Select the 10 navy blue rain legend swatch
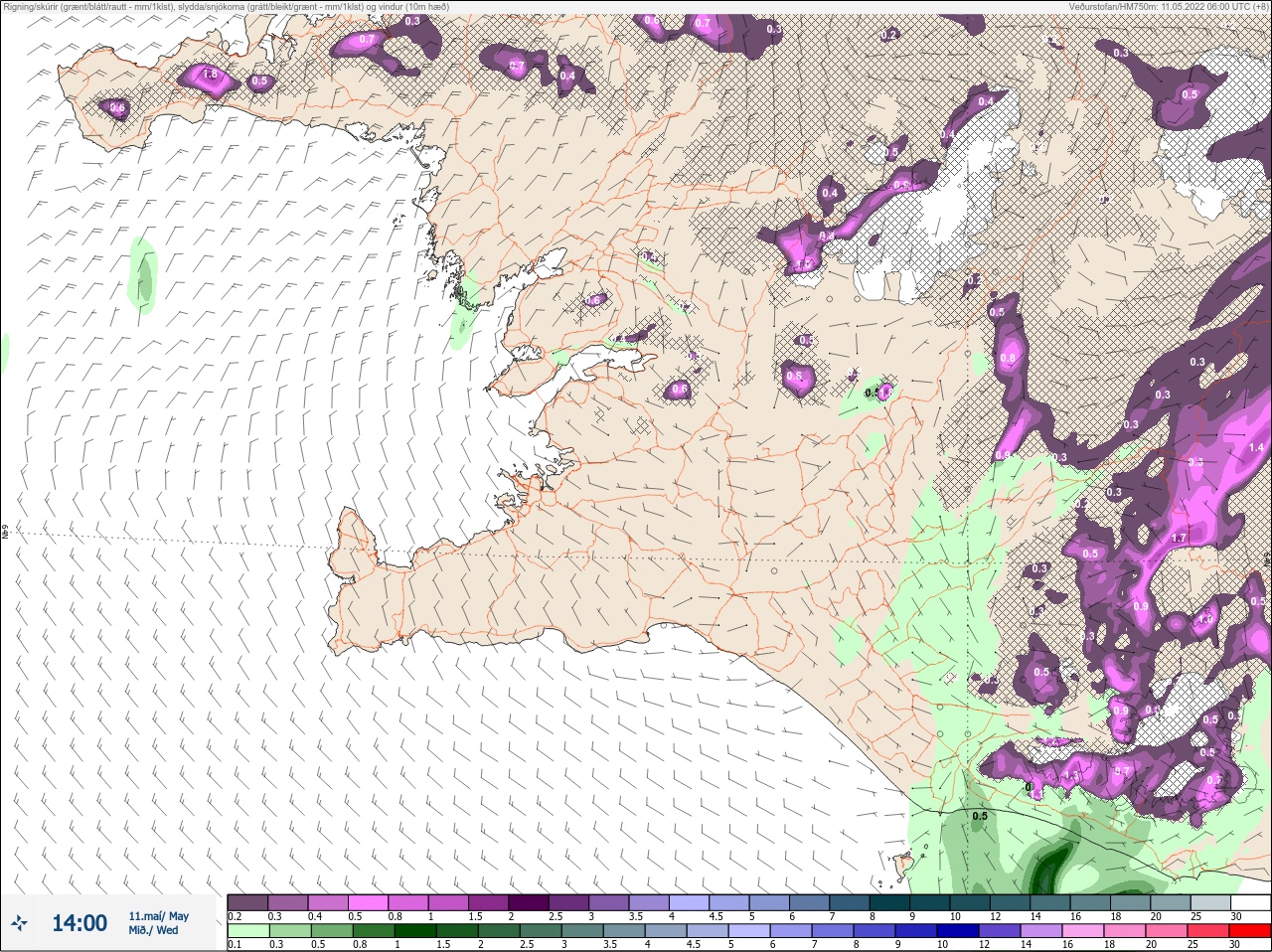 [x=957, y=931]
